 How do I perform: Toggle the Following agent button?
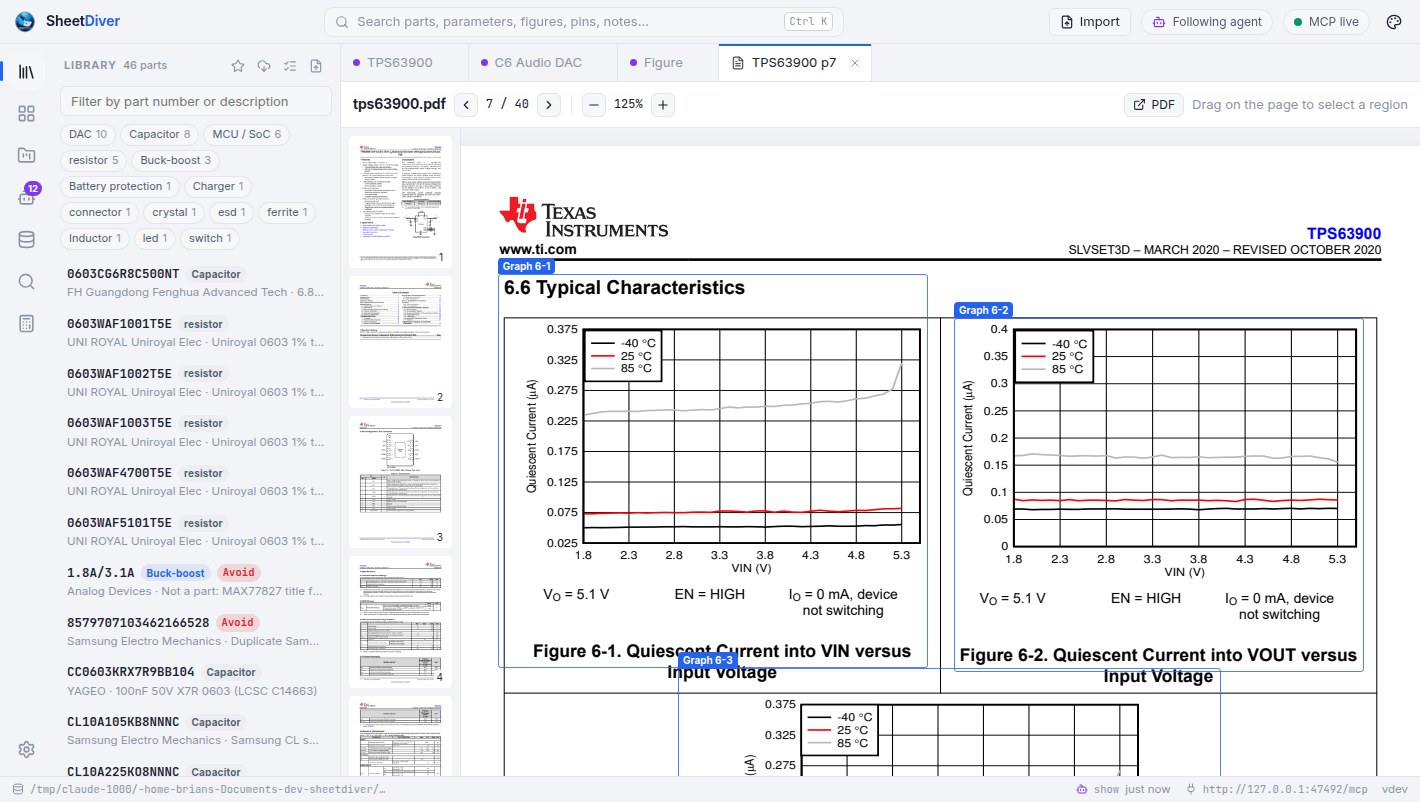pyautogui.click(x=1206, y=22)
